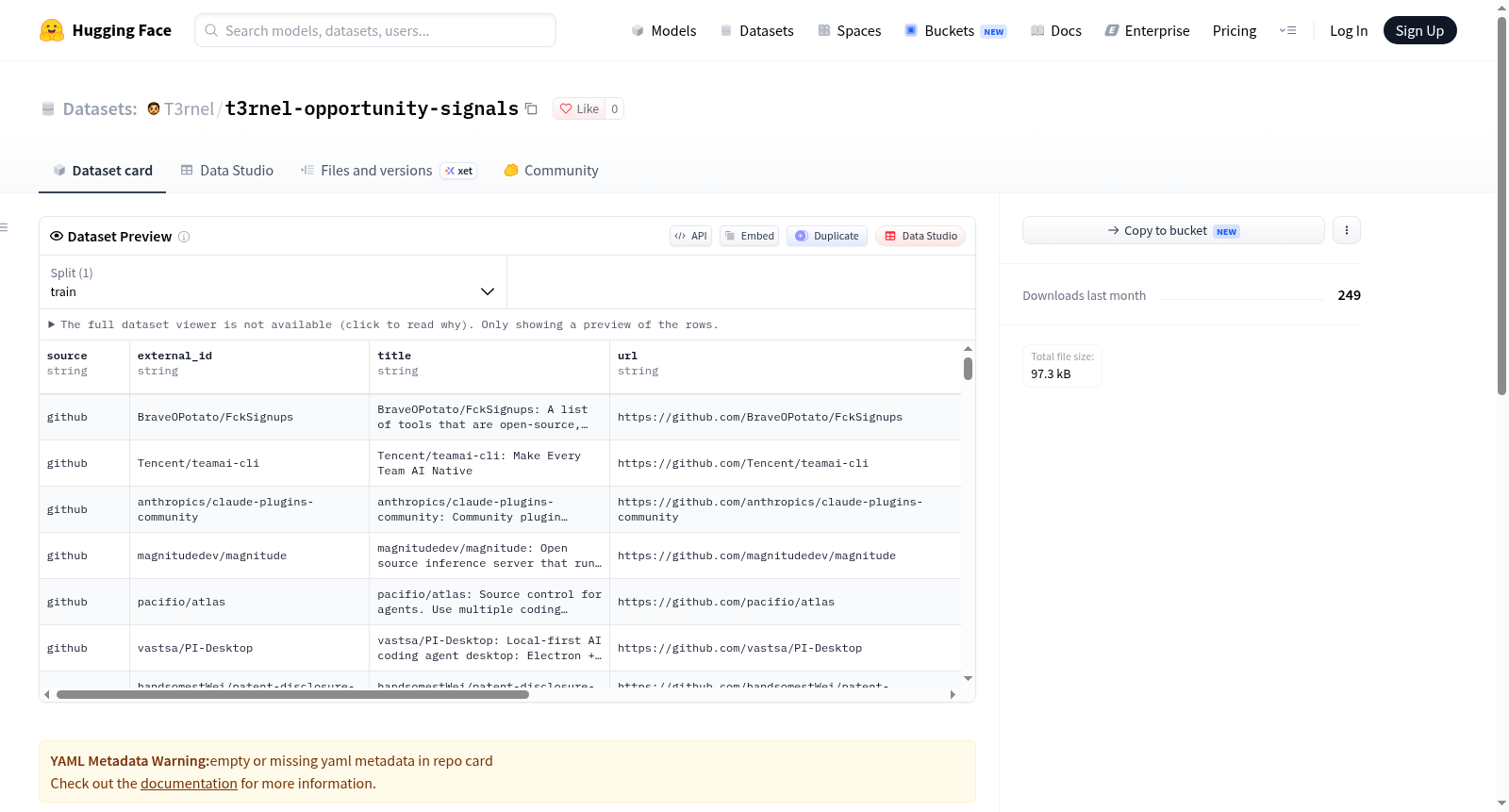Switch to the Dataset card tab

[102, 171]
